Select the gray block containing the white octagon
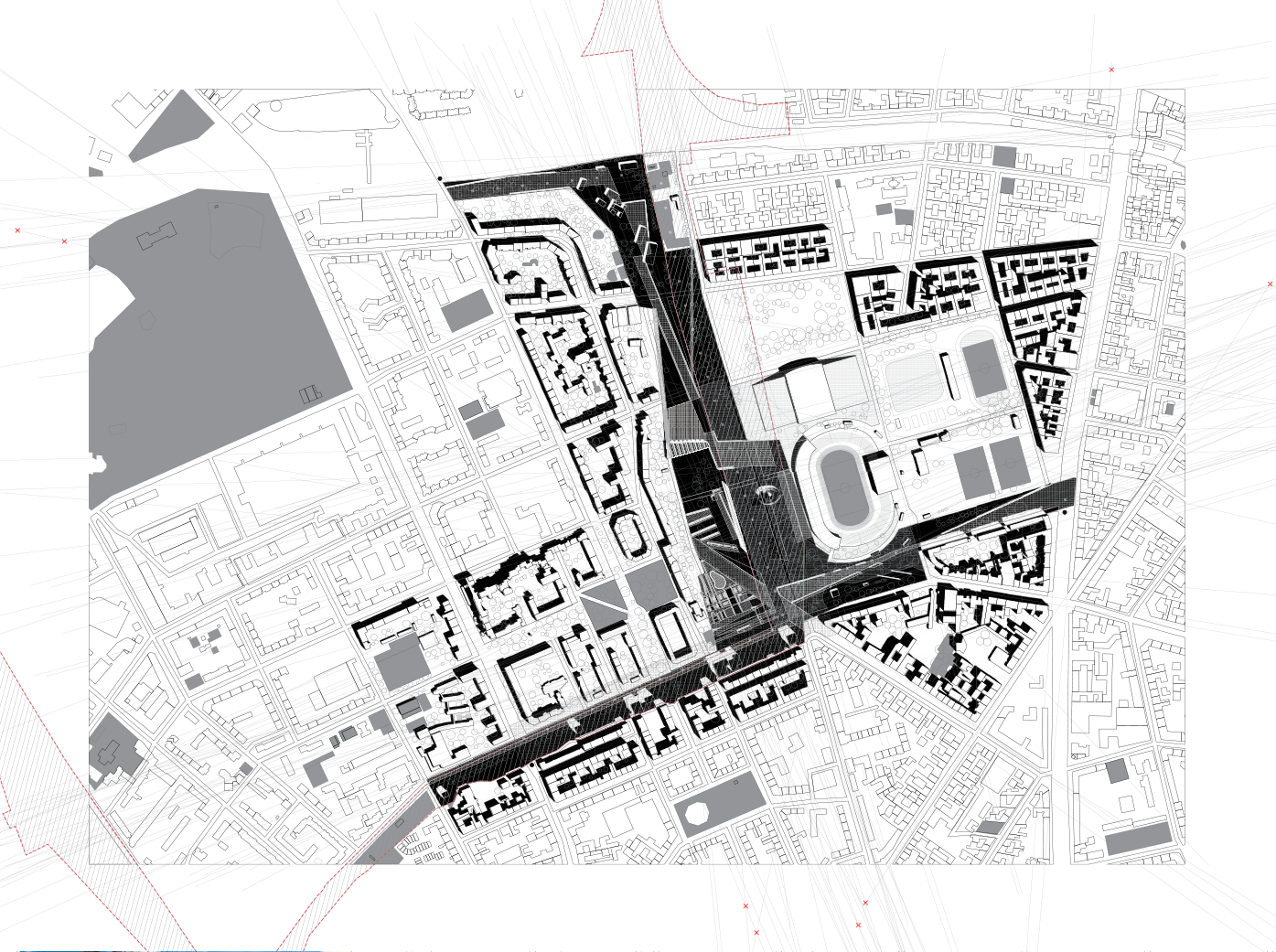The width and height of the screenshot is (1276, 952). pos(719,806)
